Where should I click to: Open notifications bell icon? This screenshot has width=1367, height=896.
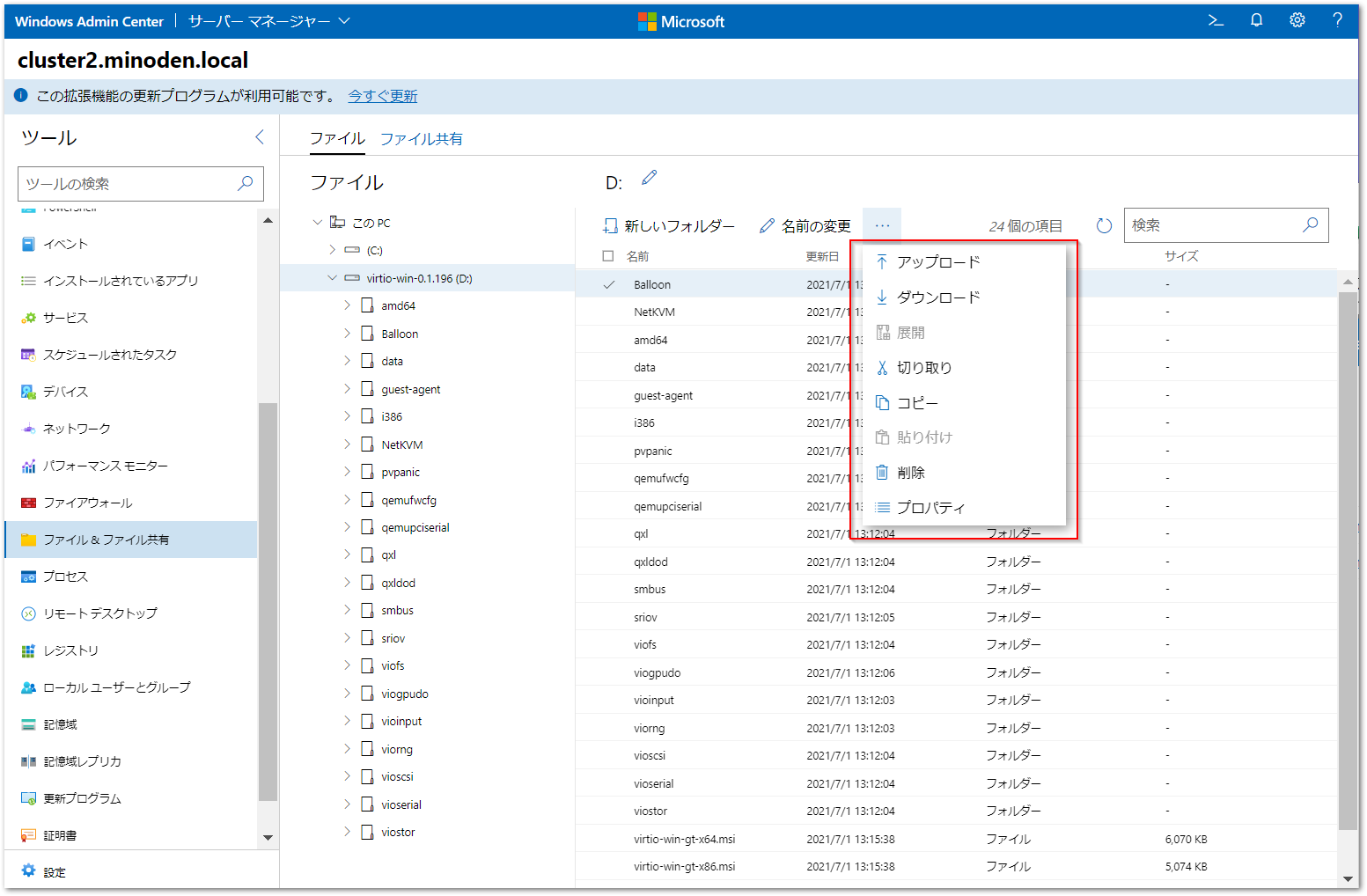(1256, 20)
